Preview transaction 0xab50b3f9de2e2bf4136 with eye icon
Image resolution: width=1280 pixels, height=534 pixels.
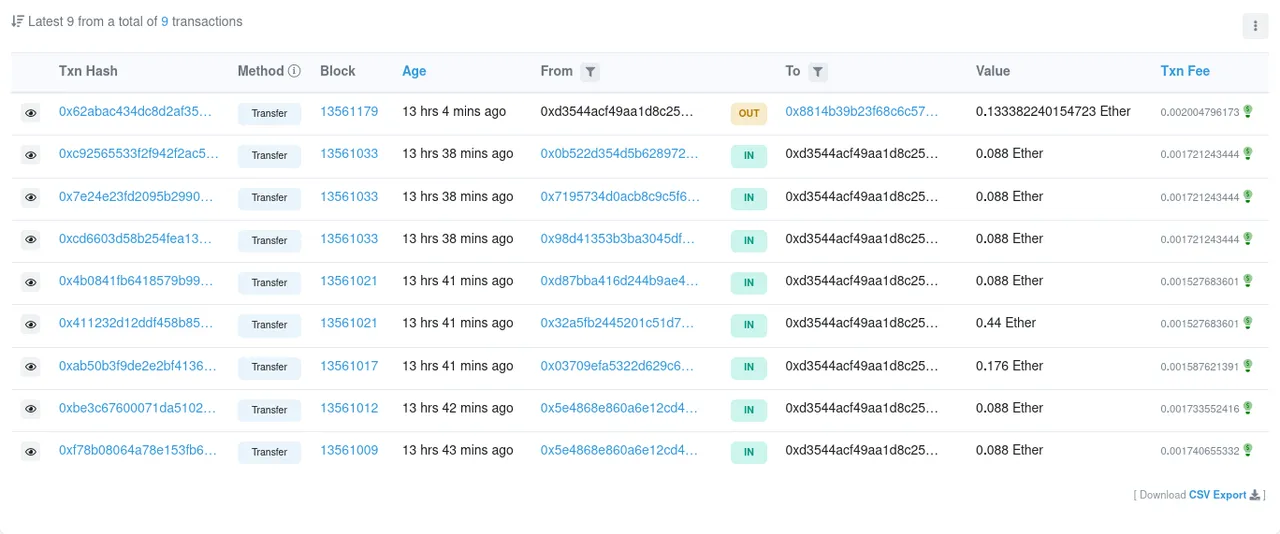pyautogui.click(x=31, y=367)
